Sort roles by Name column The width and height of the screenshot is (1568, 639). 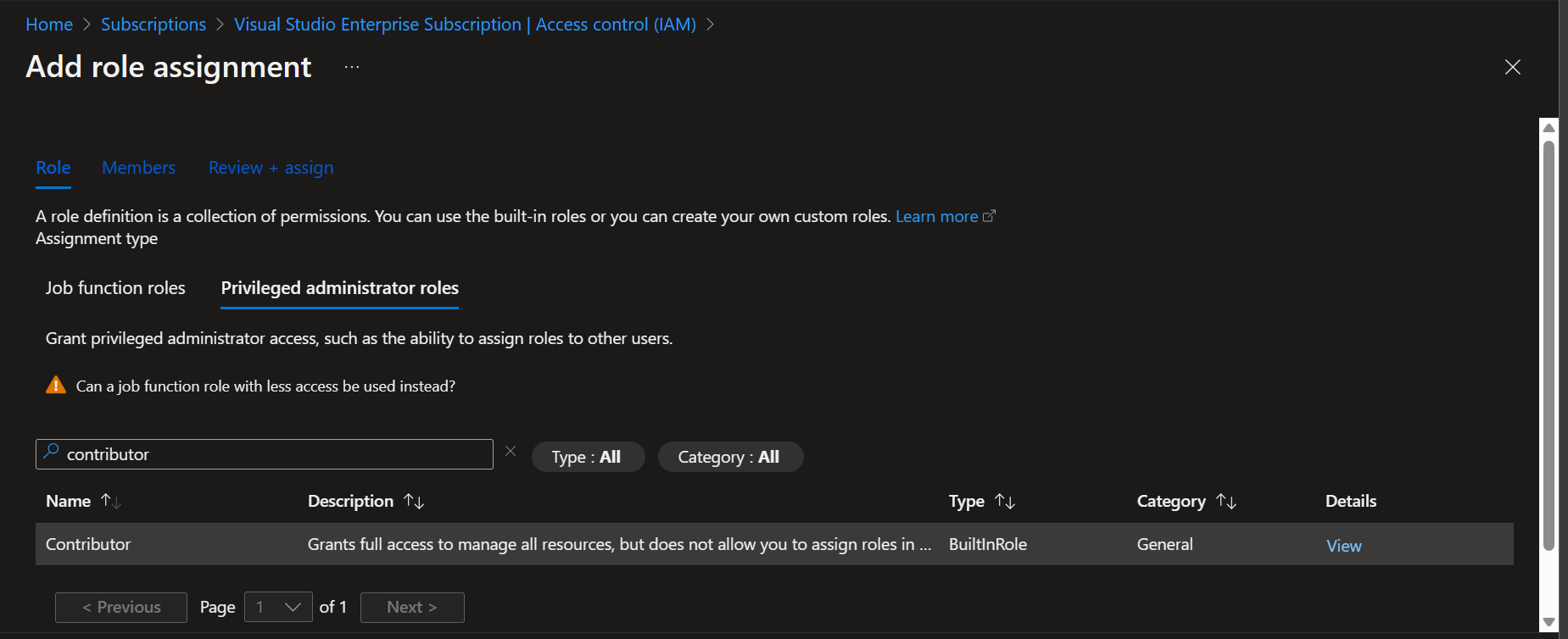pos(111,501)
